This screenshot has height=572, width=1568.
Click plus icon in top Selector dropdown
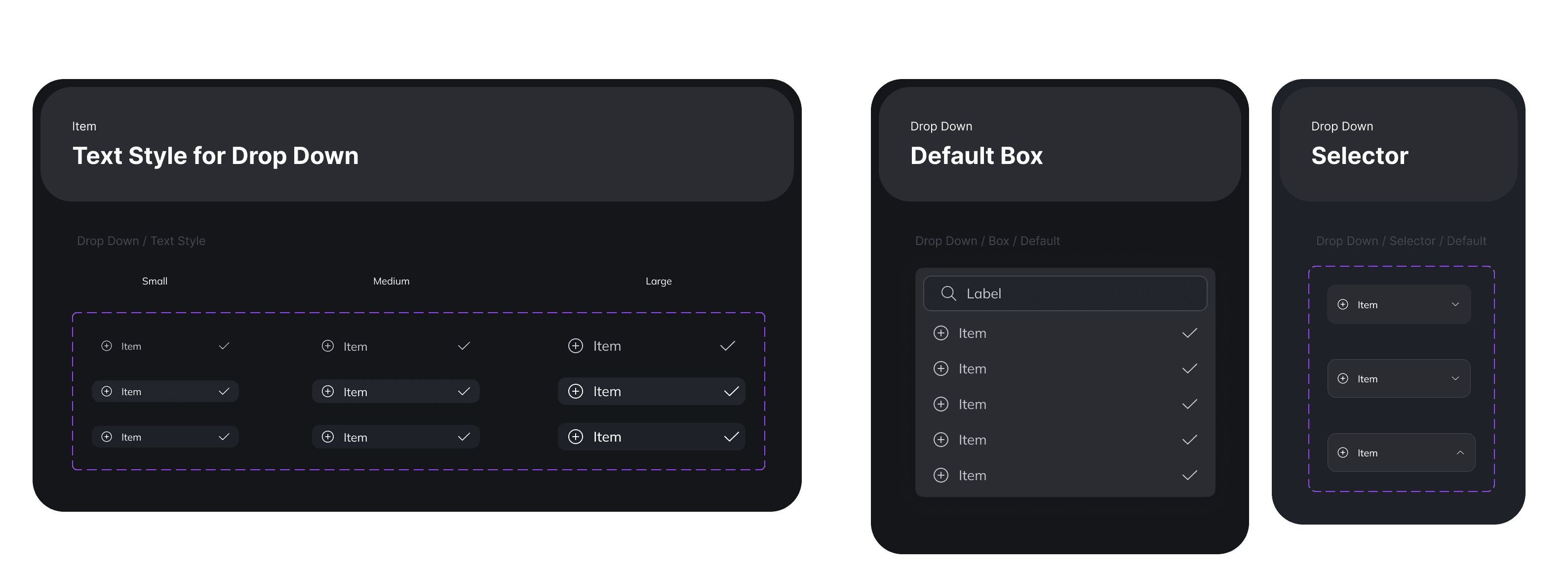point(1343,305)
